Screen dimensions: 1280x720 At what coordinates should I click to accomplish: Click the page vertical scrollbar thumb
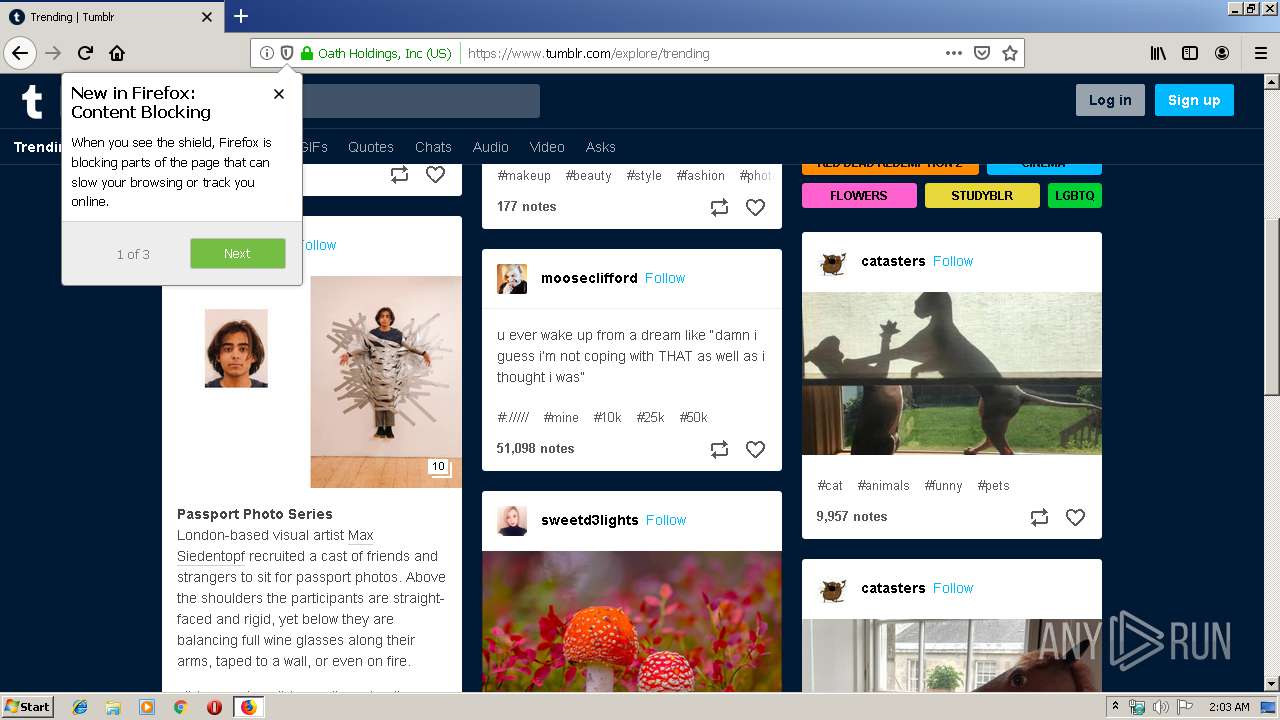pyautogui.click(x=1271, y=305)
